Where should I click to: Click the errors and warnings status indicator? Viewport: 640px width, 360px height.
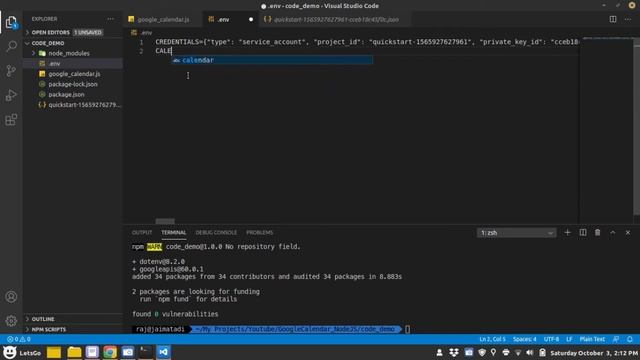click(x=19, y=339)
